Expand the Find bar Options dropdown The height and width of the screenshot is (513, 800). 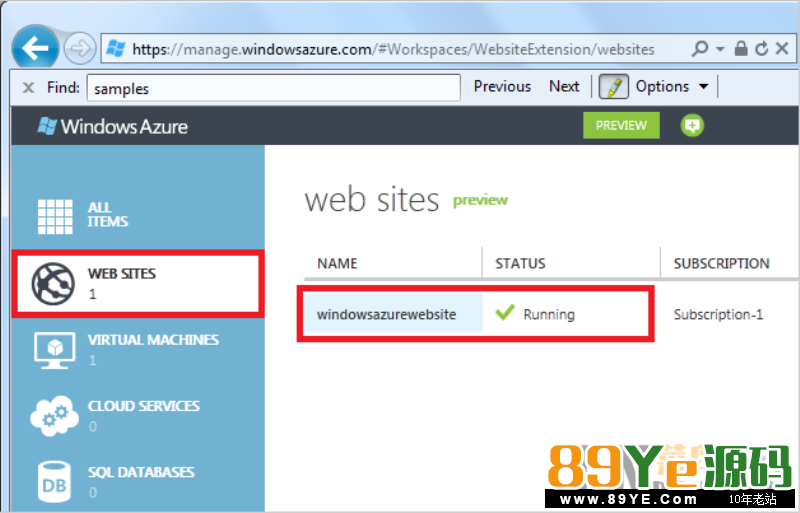tap(672, 87)
